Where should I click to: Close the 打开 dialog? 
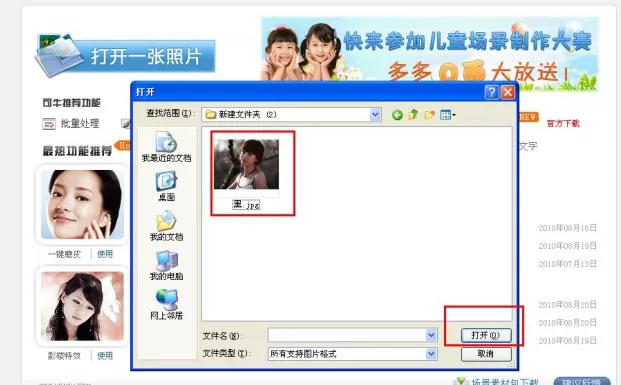click(x=508, y=92)
